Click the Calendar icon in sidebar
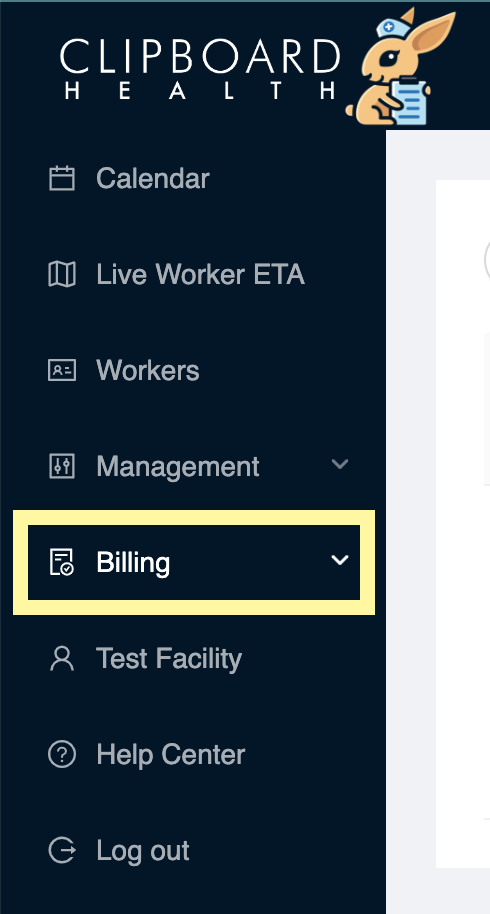490x914 pixels. [x=61, y=178]
